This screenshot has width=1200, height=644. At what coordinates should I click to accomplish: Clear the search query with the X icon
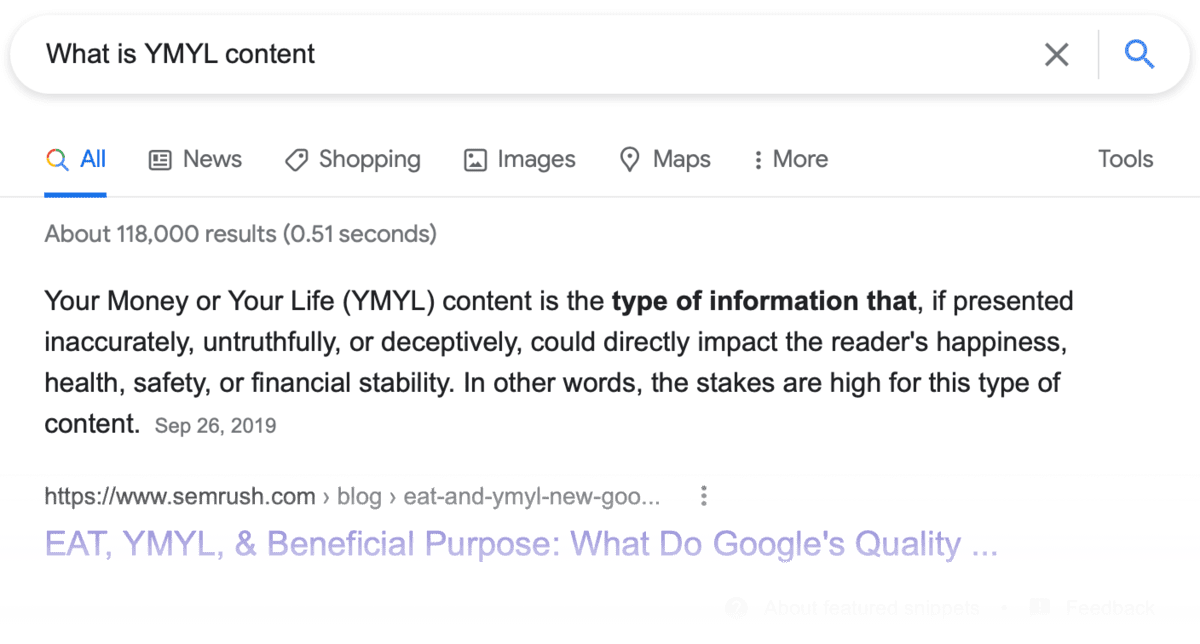(x=1056, y=54)
